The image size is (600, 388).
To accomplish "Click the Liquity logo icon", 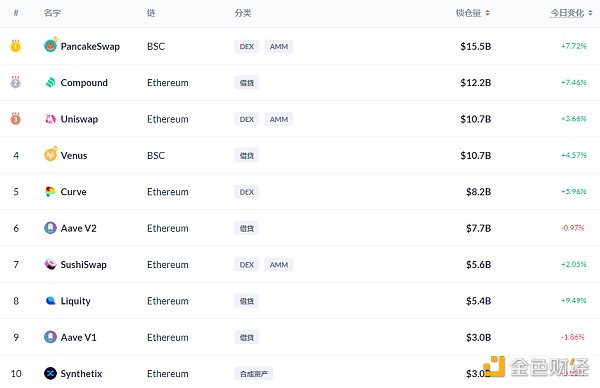I will (51, 301).
